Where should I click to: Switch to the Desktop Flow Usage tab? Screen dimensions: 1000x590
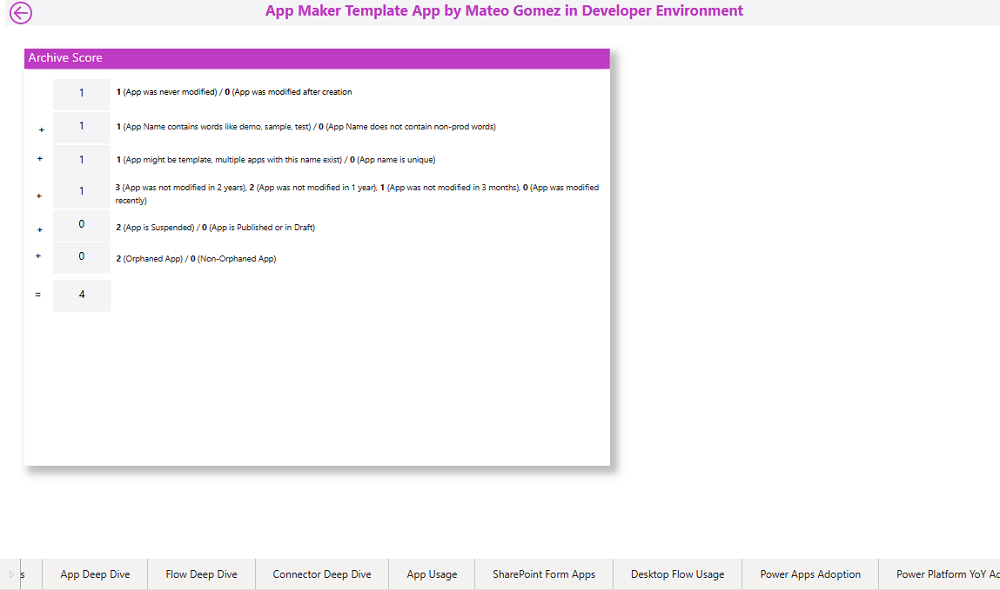click(677, 574)
